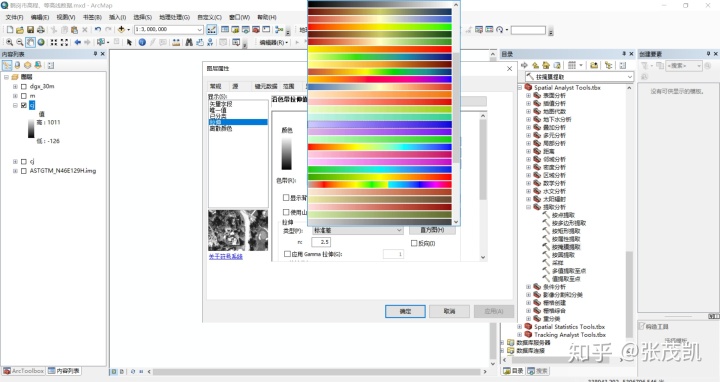Viewport: 720px width, 382px height.
Task: Click the symbology preview thumbnail image
Action: coord(238,230)
